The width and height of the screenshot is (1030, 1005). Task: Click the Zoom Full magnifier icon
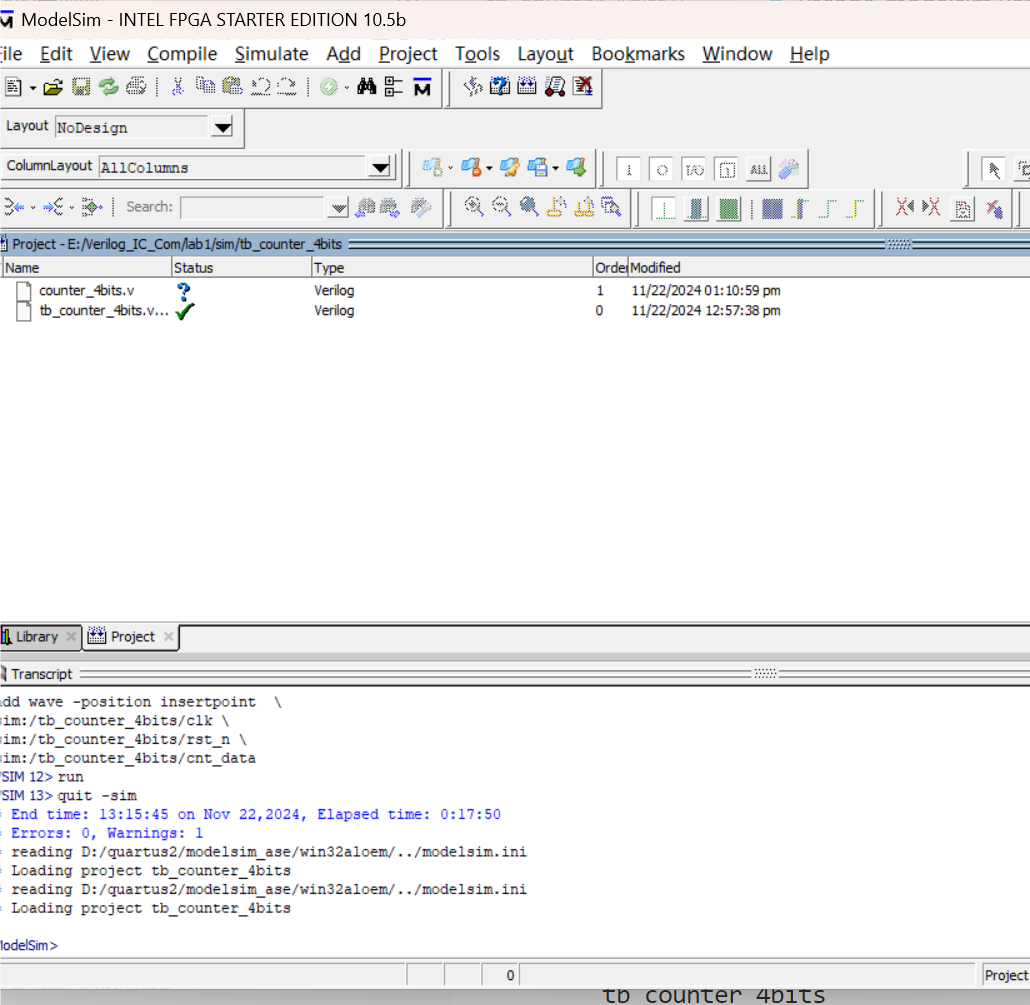pos(529,207)
